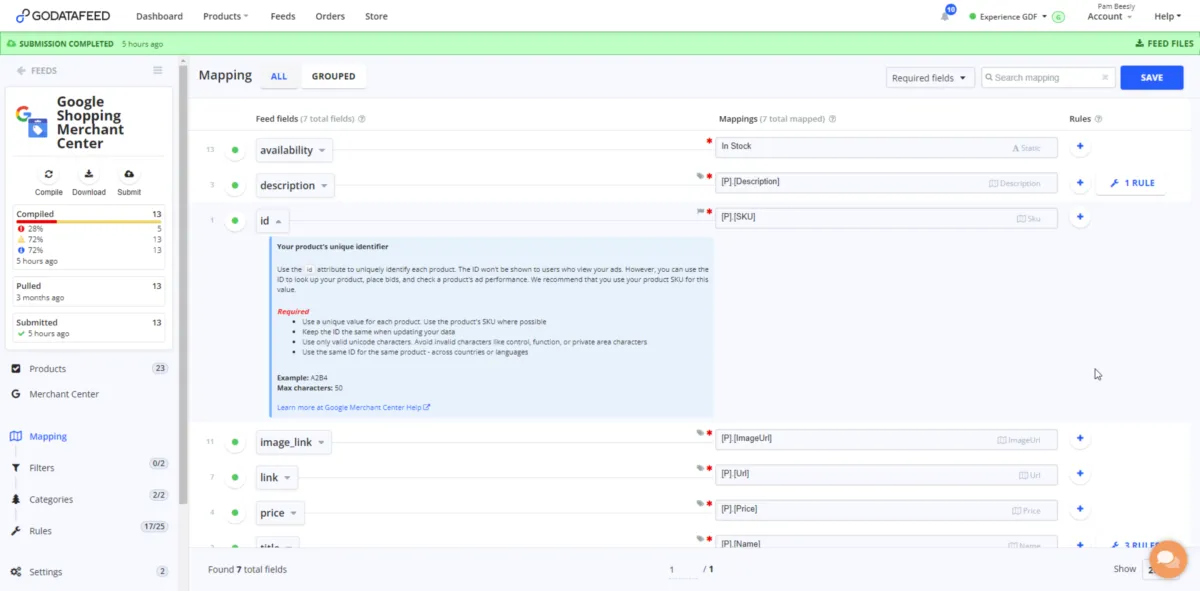Toggle the description field status dot
Image resolution: width=1200 pixels, height=591 pixels.
click(x=235, y=185)
